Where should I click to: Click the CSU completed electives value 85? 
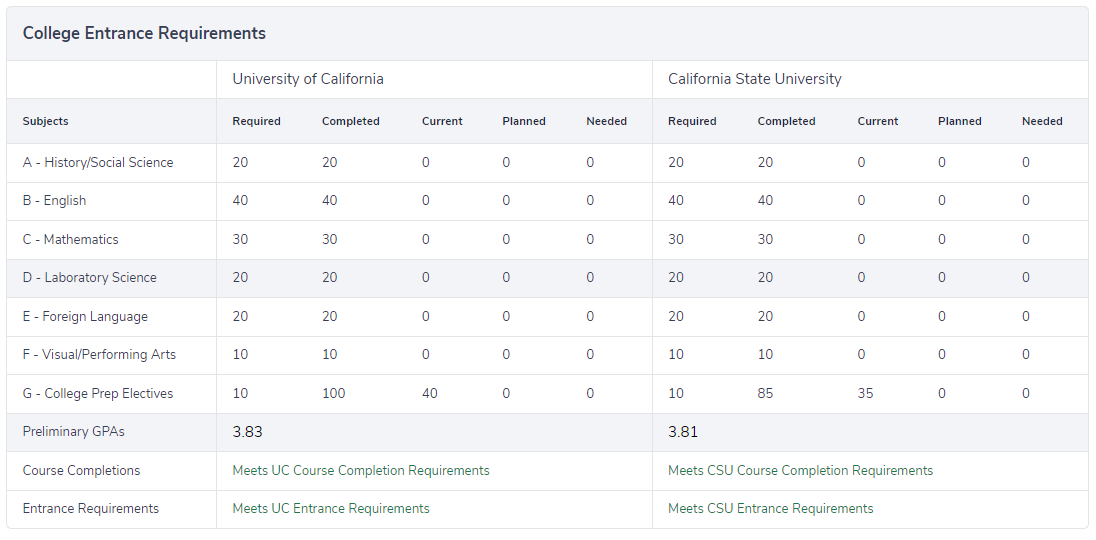(765, 393)
